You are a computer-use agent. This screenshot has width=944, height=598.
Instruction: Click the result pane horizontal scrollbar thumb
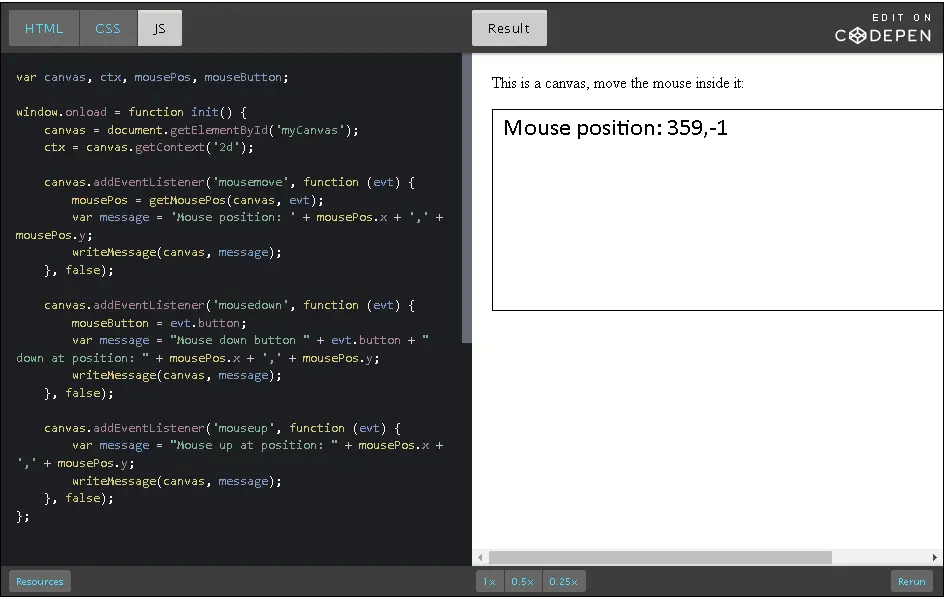(660, 558)
